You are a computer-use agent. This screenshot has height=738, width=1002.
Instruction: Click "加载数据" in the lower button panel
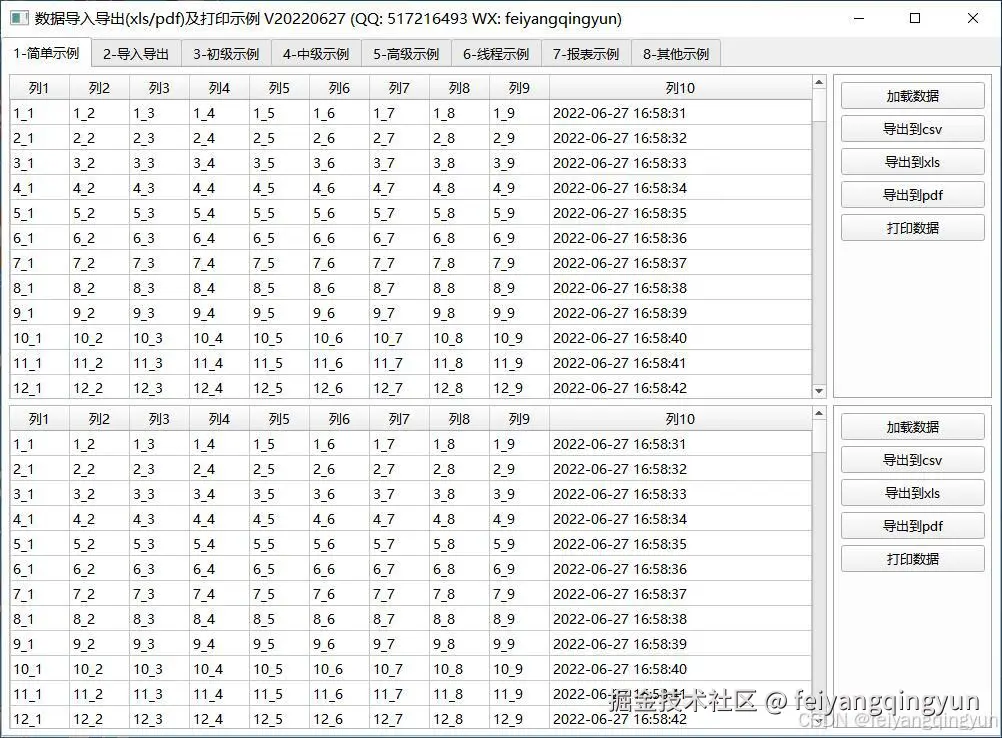pyautogui.click(x=911, y=427)
